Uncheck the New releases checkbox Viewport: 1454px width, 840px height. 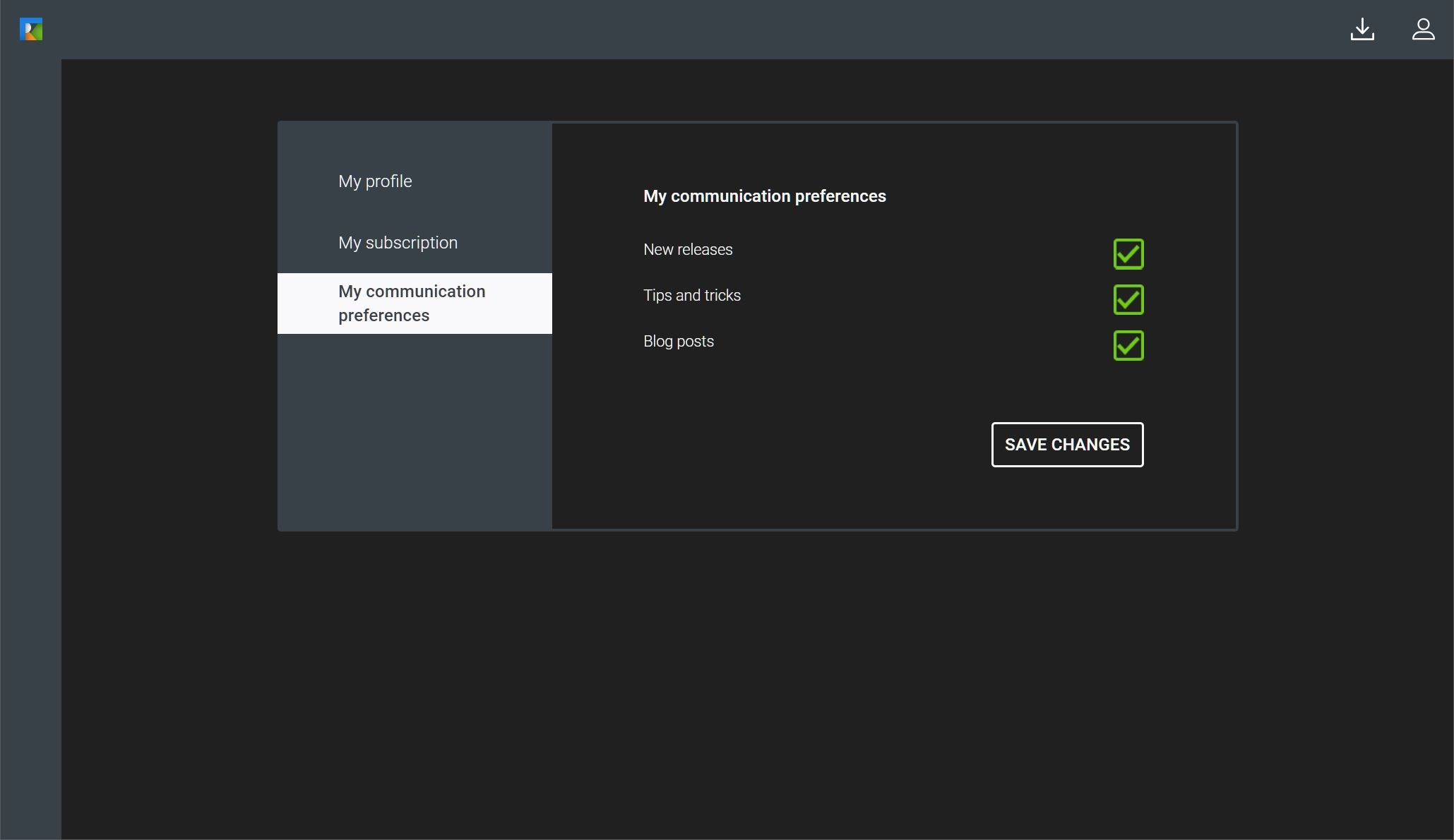[x=1128, y=254]
